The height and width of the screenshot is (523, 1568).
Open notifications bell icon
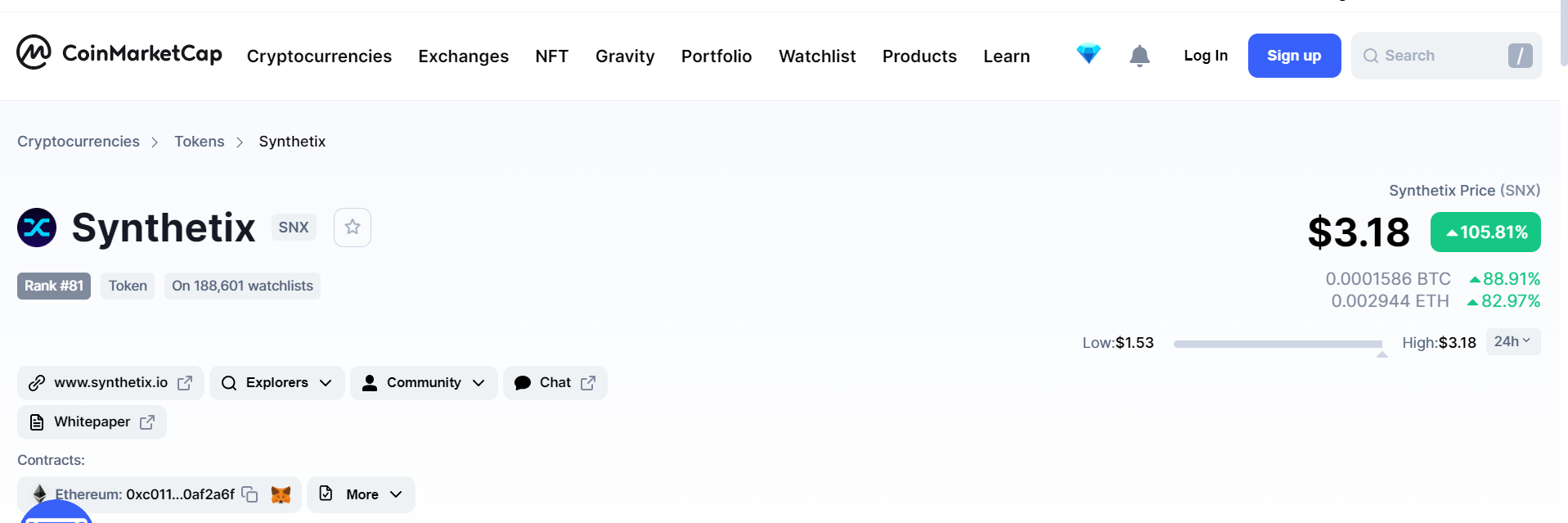coord(1139,56)
